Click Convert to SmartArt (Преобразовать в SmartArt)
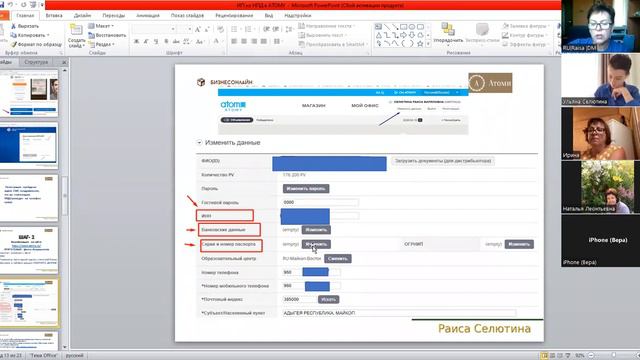The height and width of the screenshot is (360, 640). [334, 44]
